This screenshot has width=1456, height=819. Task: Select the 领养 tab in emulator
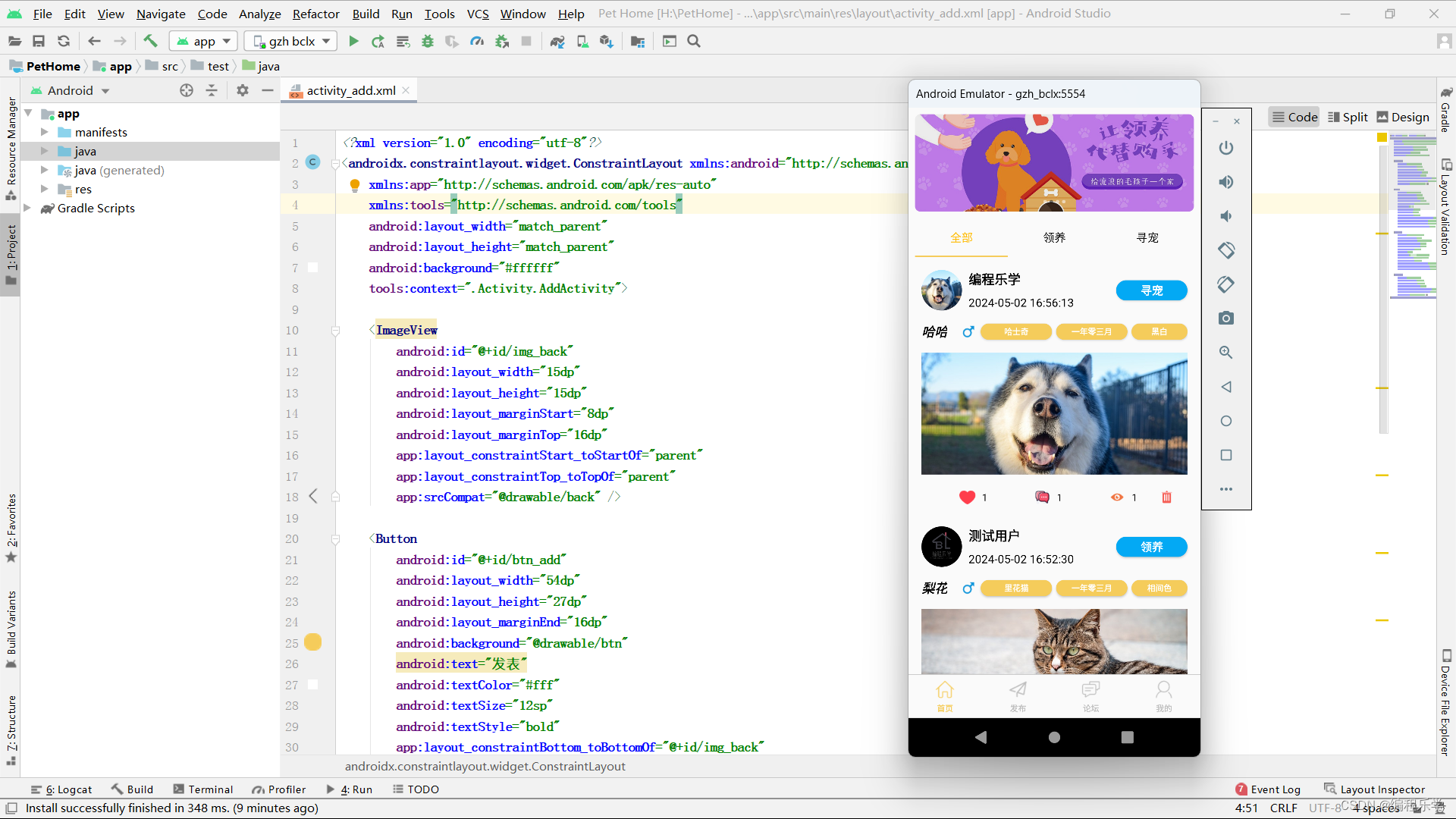click(x=1054, y=237)
